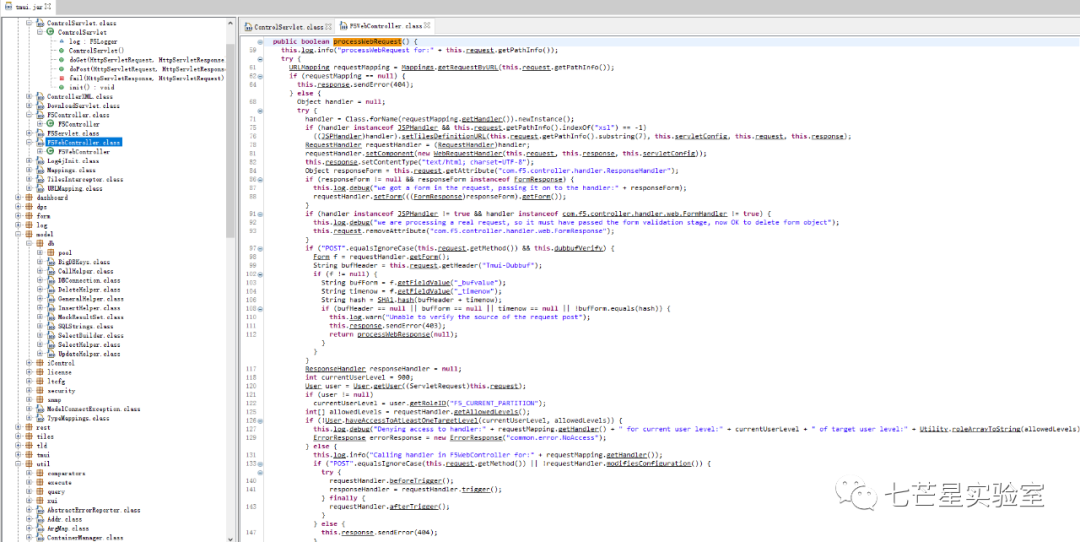Click the form package icon
Screen dimensions: 1080x542
coord(30,216)
